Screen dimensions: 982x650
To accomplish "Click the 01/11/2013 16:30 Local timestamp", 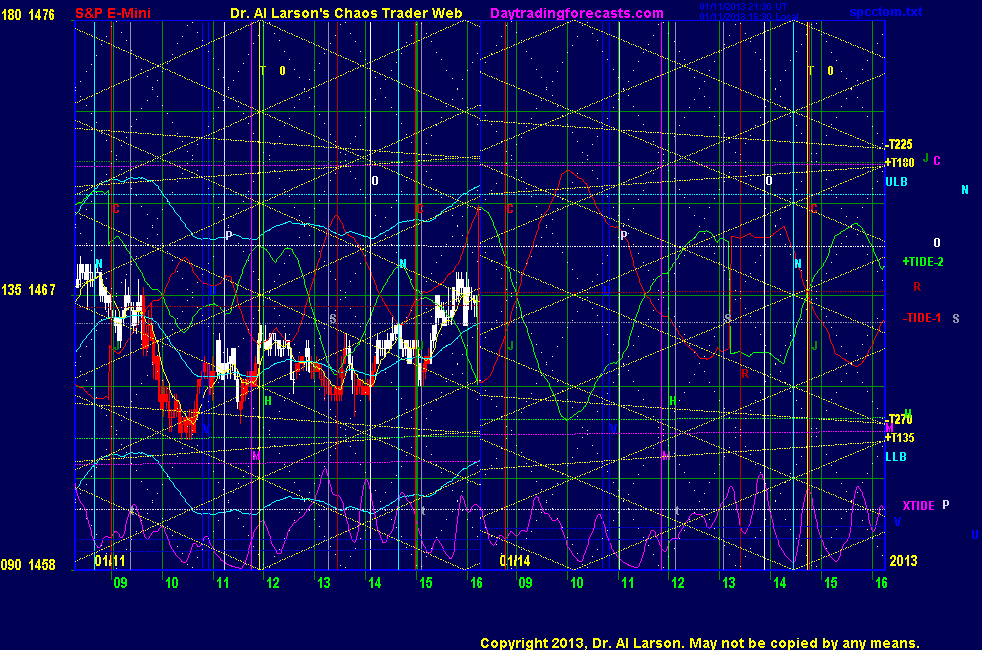I will tap(749, 16).
